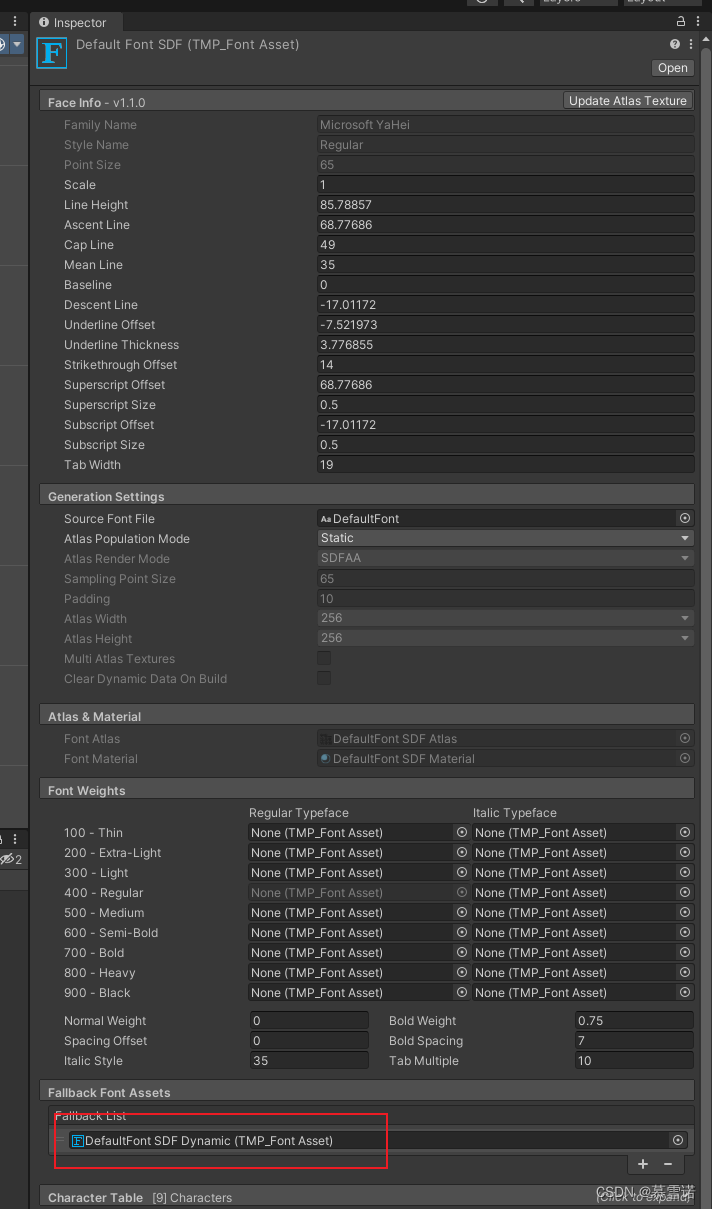
Task: Click the plus button under Fallback List
Action: coord(642,1164)
